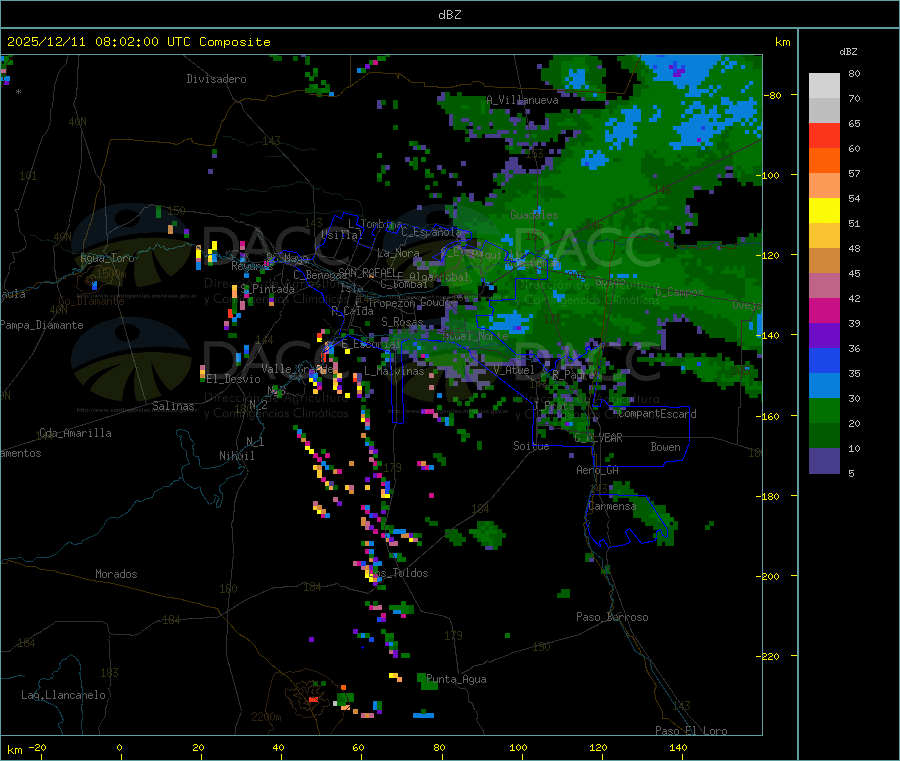This screenshot has height=761, width=900.
Task: Pick the 5 dBZ dark purple legend swatch
Action: click(824, 461)
